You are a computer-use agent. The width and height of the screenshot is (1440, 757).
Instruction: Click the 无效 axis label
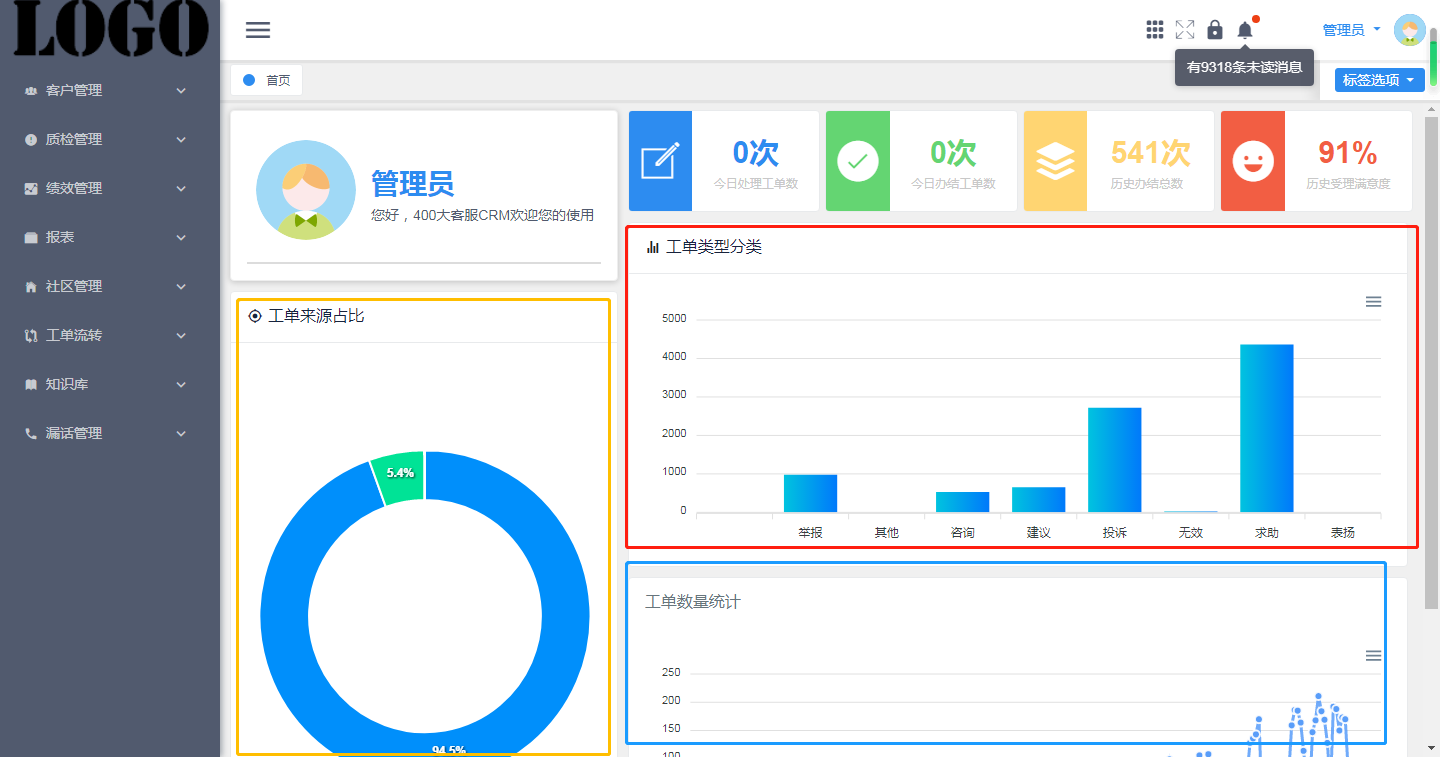pyautogui.click(x=1191, y=533)
